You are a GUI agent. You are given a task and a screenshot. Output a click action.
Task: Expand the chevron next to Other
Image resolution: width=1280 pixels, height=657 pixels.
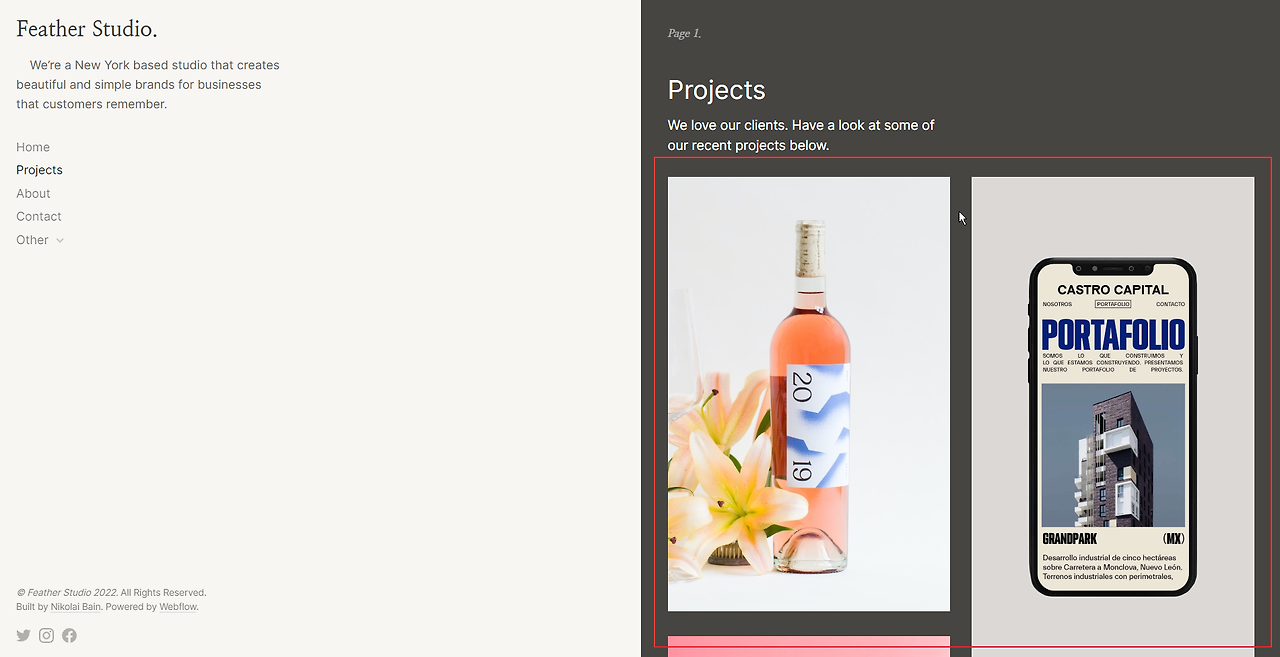60,241
